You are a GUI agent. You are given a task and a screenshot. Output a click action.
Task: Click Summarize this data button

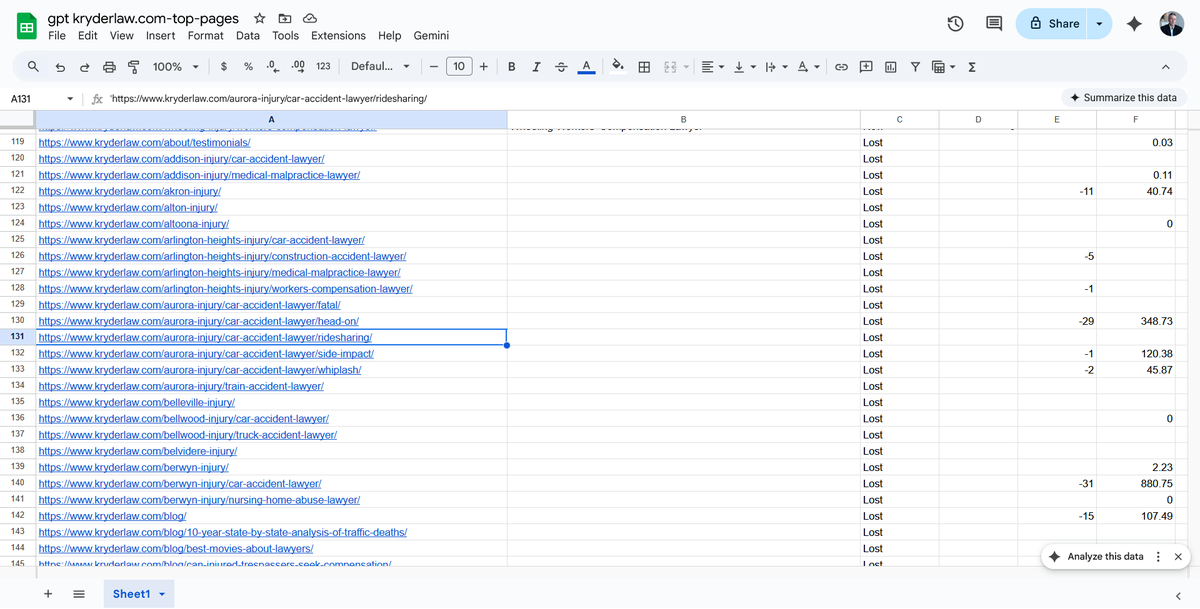click(x=1123, y=98)
